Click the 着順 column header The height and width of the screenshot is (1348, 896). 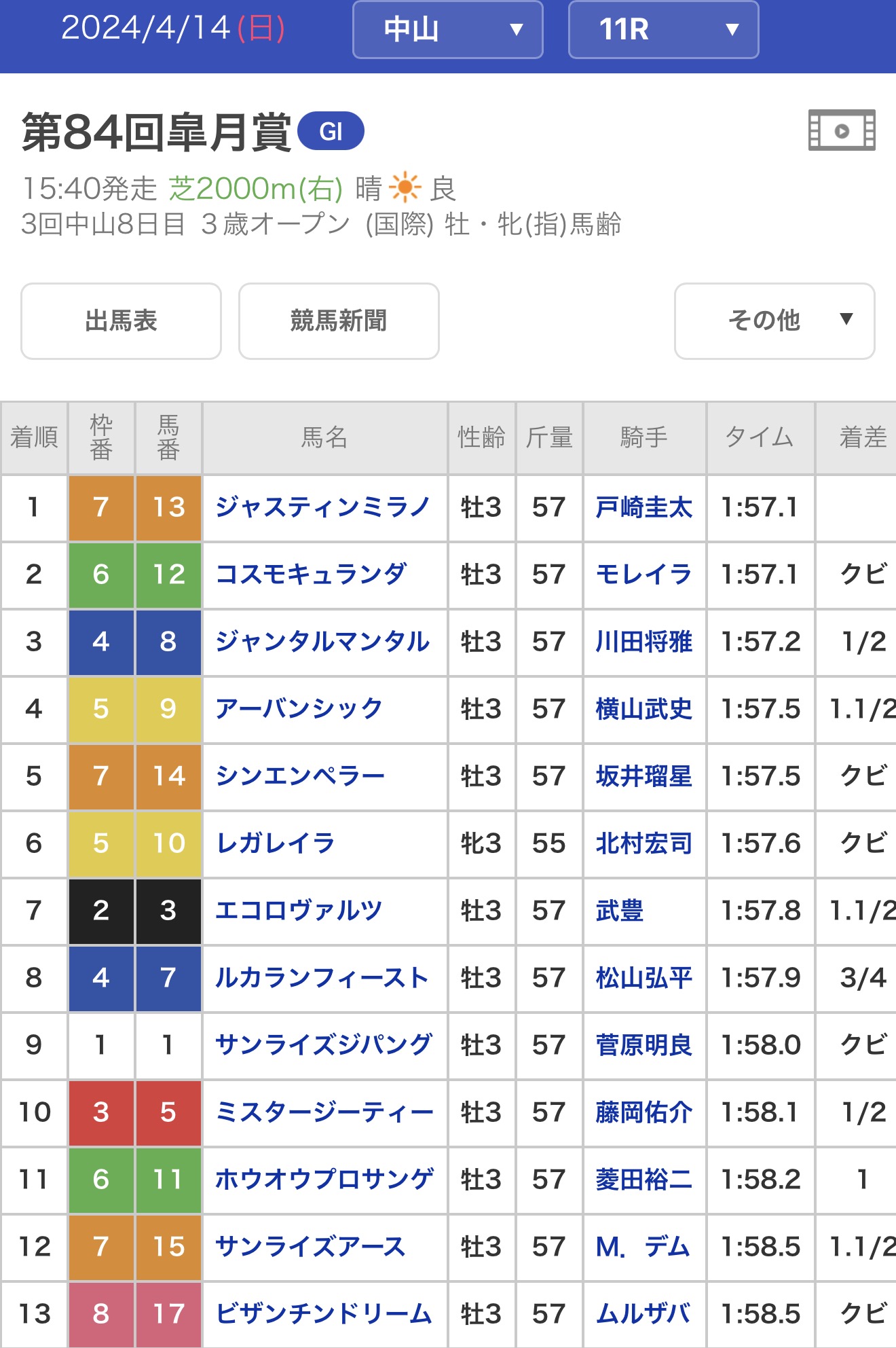coord(34,437)
